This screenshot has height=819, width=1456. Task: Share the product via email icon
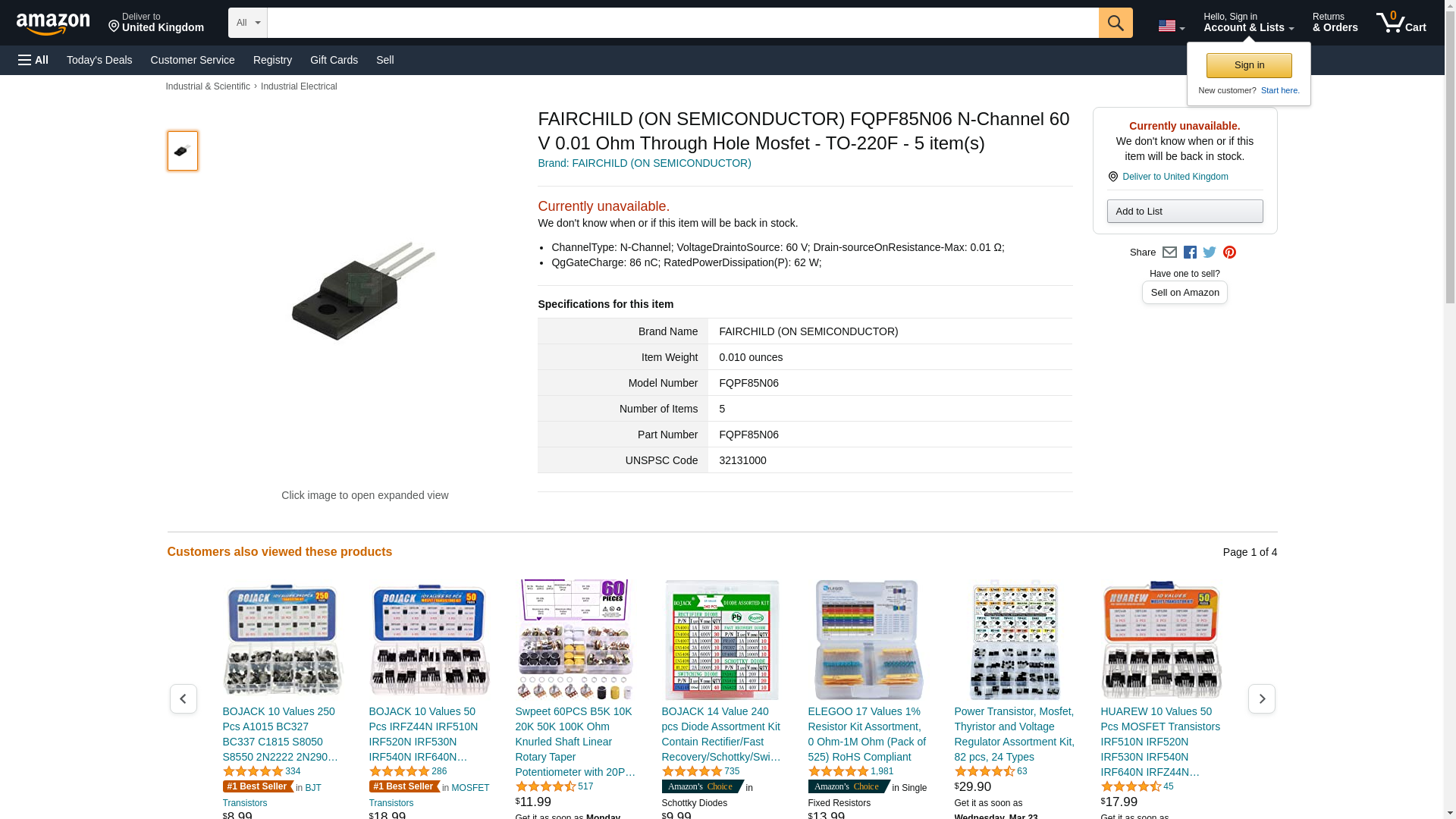point(1169,253)
